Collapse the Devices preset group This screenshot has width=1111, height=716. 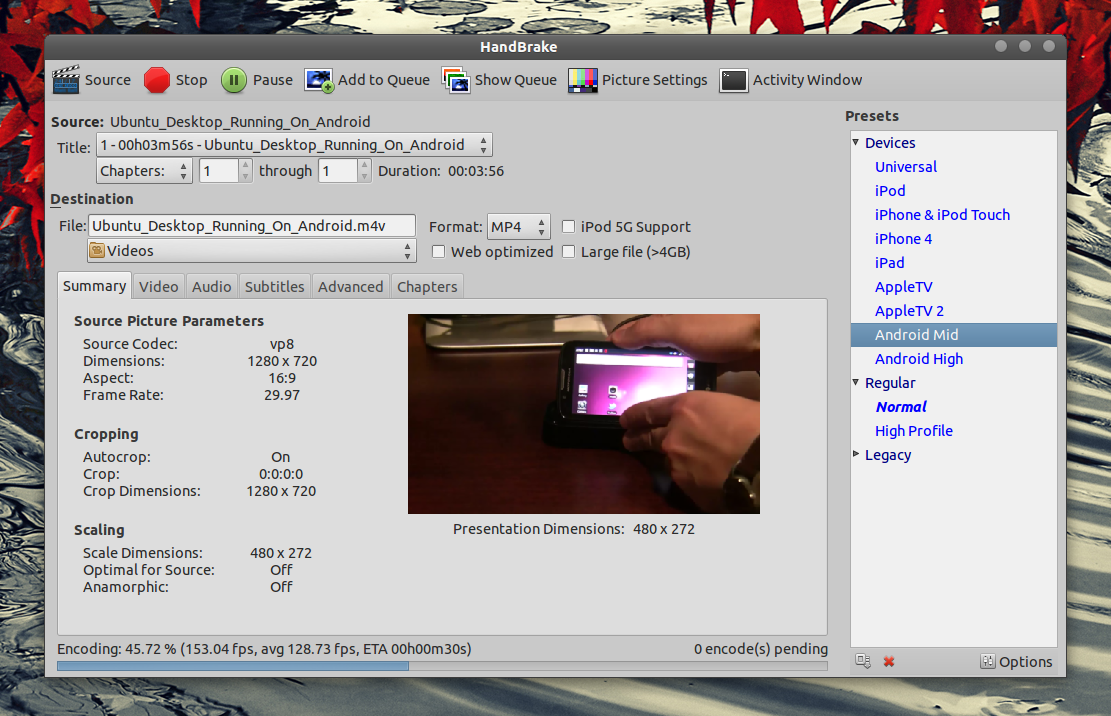click(x=856, y=142)
